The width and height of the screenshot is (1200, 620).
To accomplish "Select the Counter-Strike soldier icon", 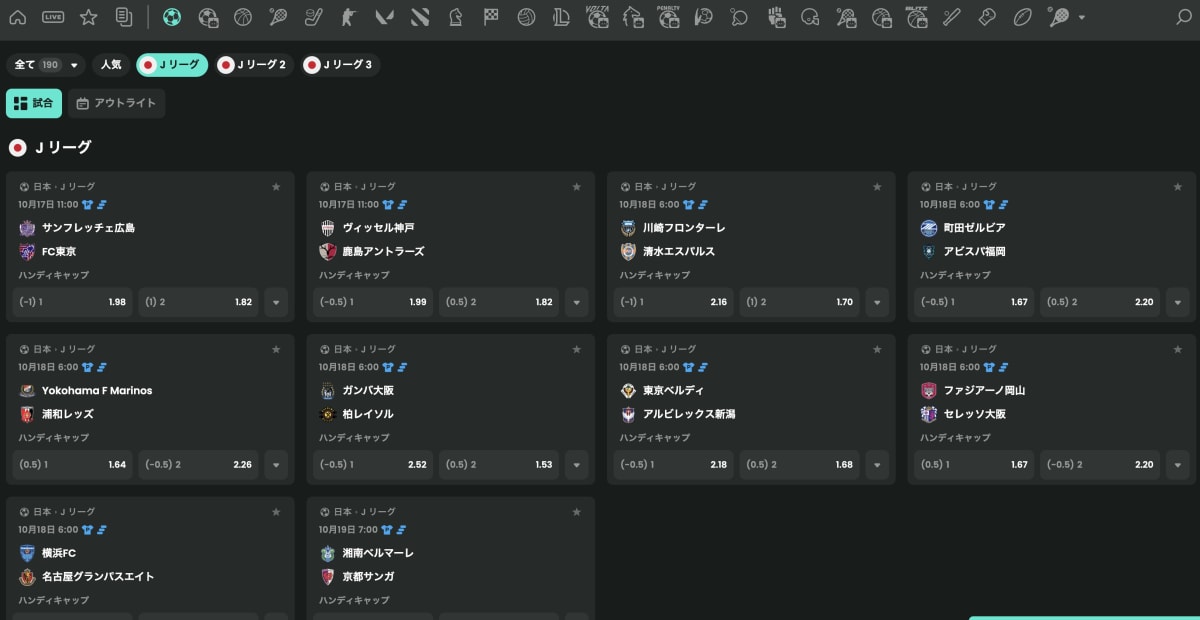I will point(349,17).
